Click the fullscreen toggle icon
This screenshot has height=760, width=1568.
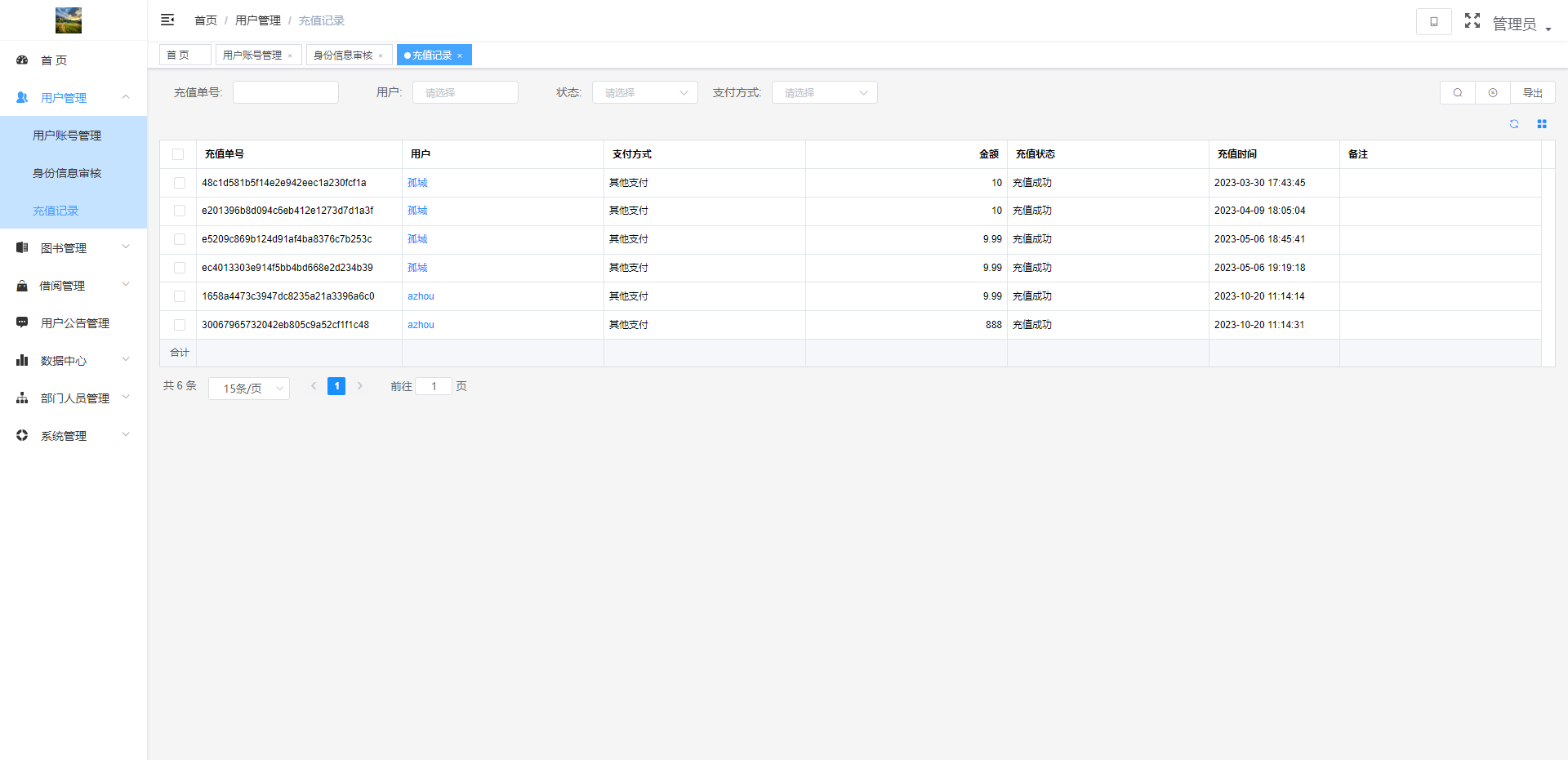pos(1472,21)
